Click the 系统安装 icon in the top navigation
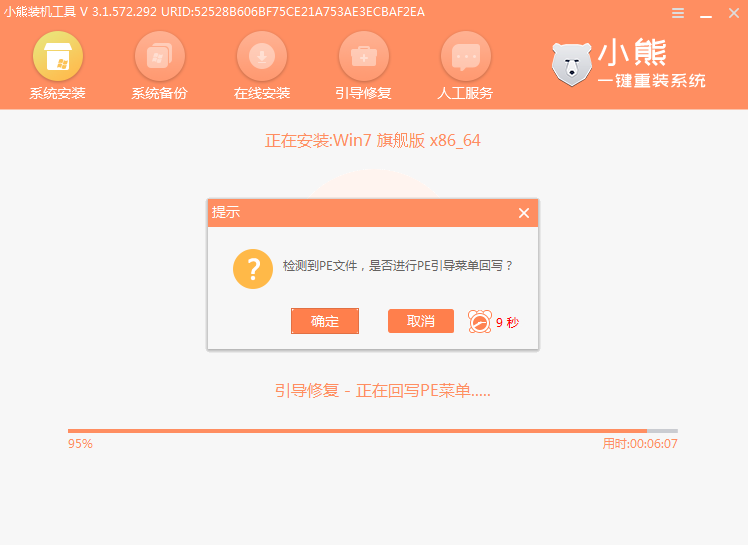Screen dimensions: 748x545 pos(58,57)
